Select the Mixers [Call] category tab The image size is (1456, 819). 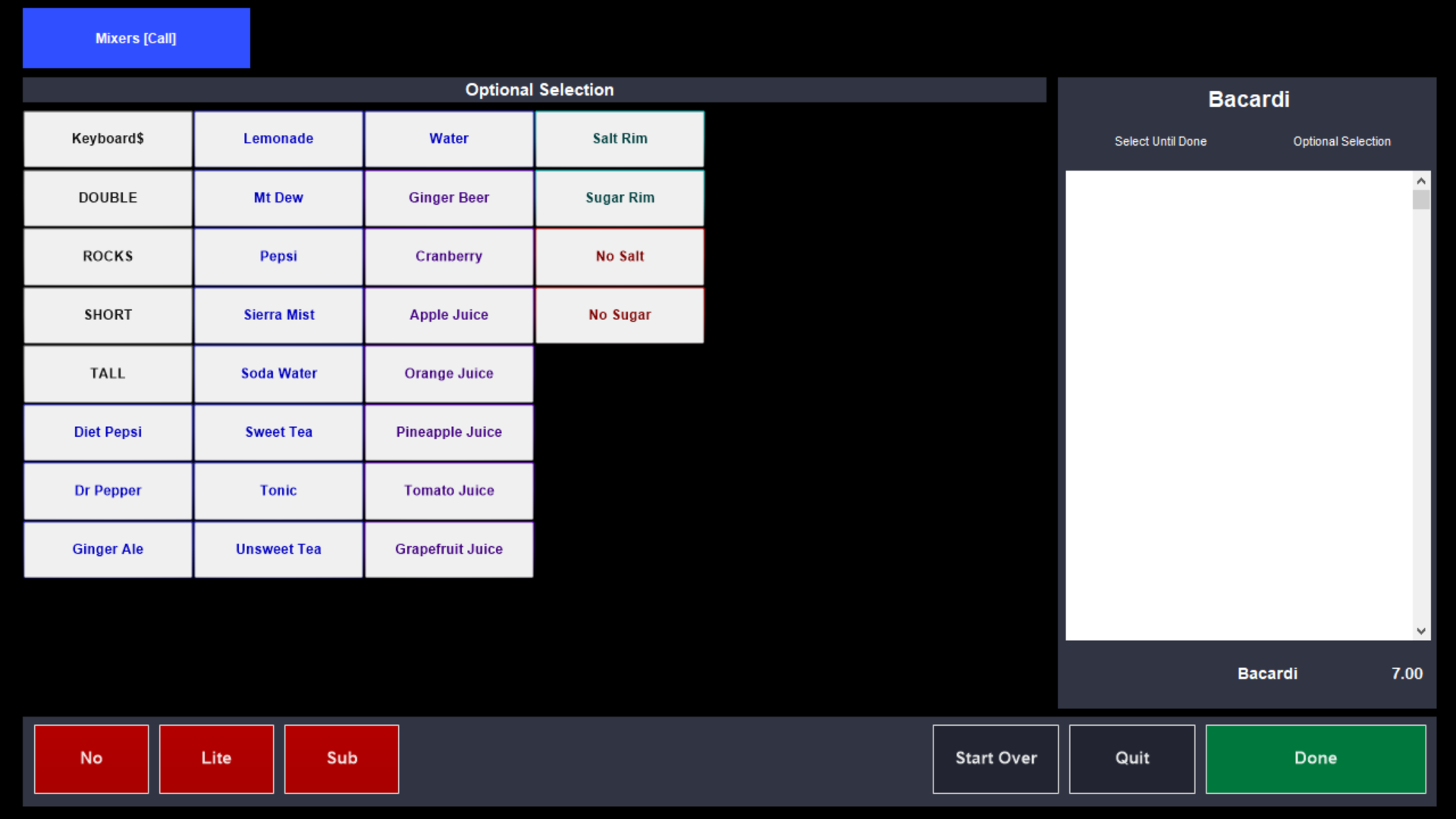coord(136,38)
